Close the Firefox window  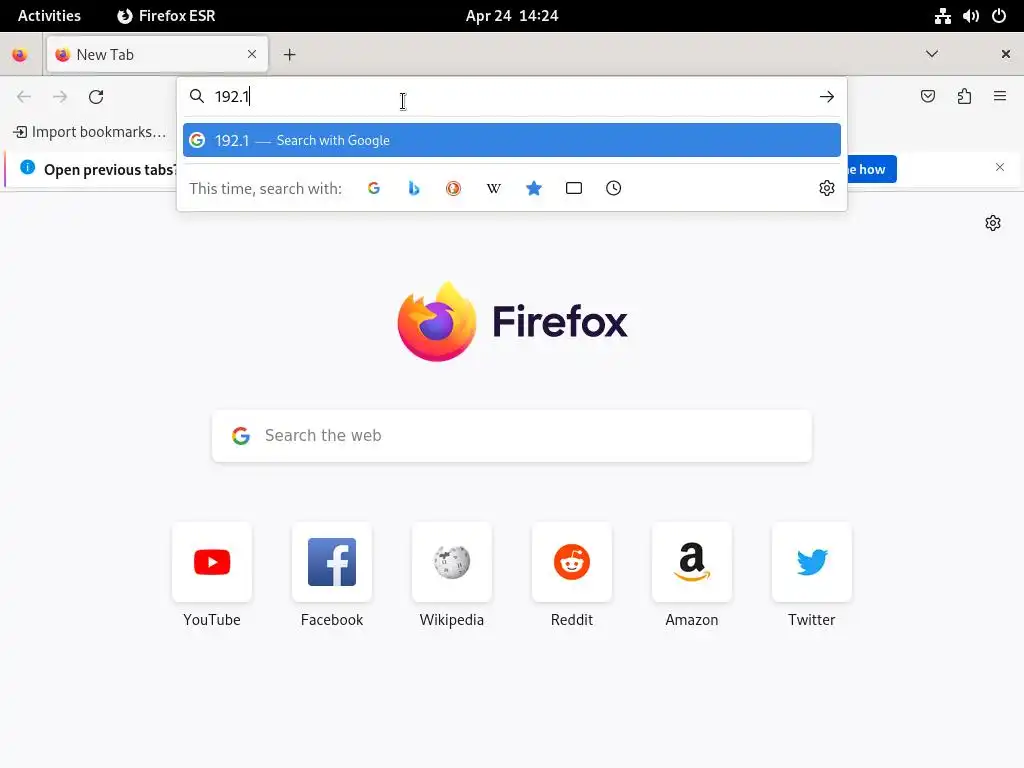(x=1006, y=54)
